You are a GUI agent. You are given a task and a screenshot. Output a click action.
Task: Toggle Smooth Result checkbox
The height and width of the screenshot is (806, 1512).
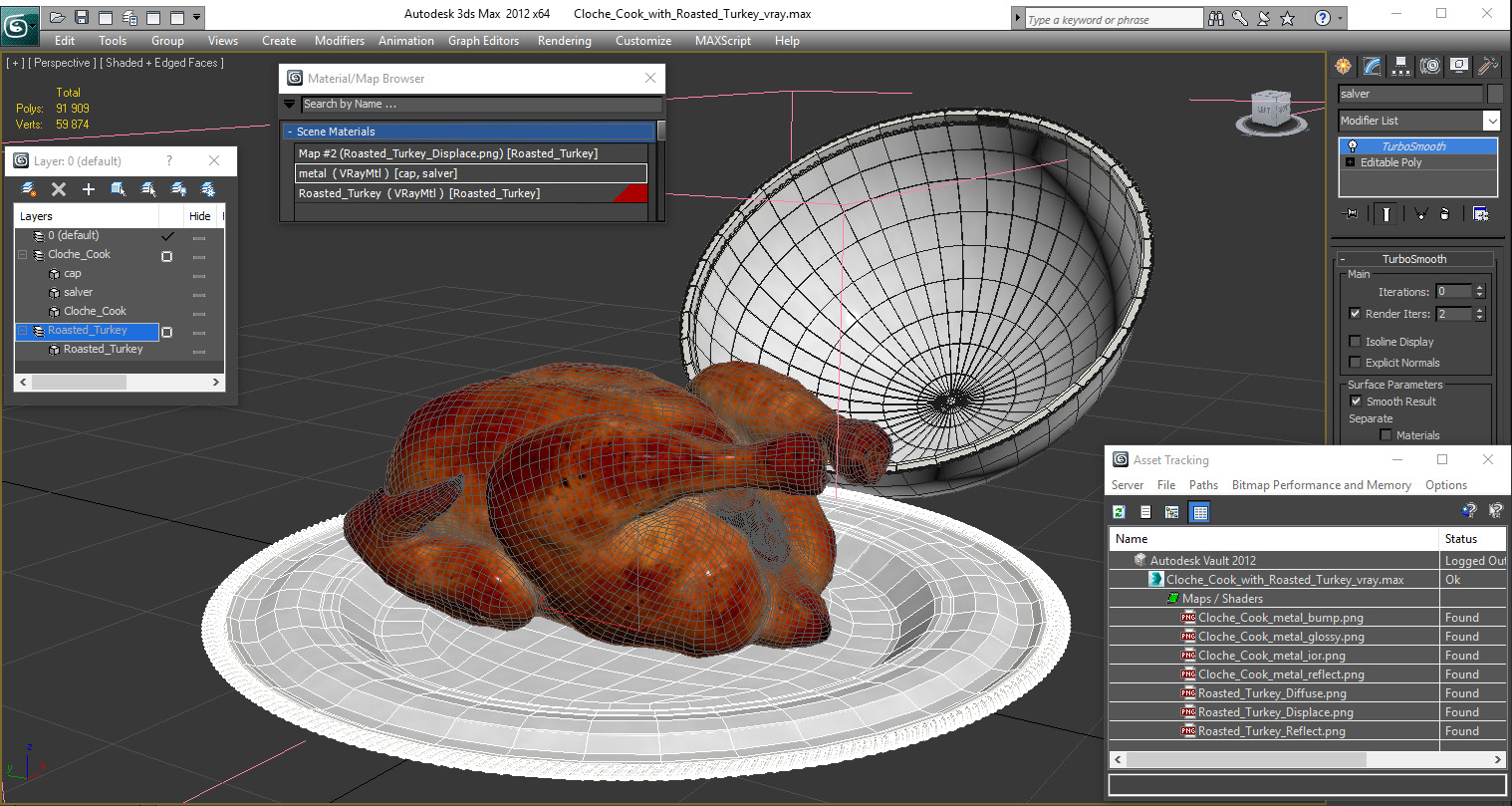[x=1356, y=402]
